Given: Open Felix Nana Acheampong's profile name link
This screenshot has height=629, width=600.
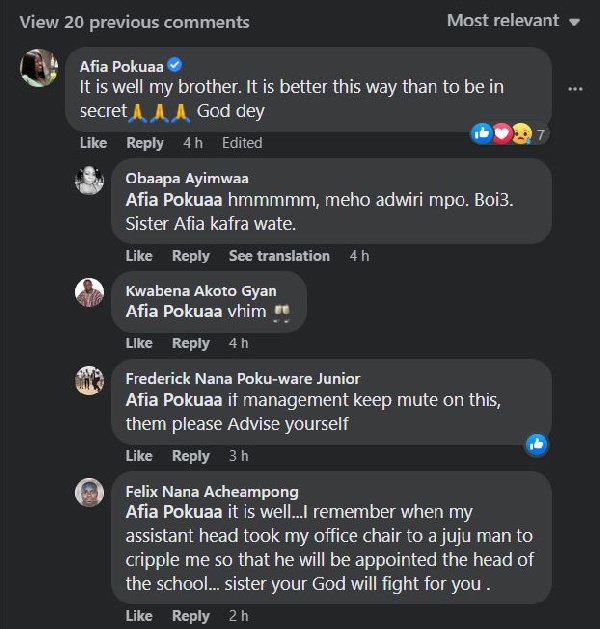Looking at the screenshot, I should [212, 492].
